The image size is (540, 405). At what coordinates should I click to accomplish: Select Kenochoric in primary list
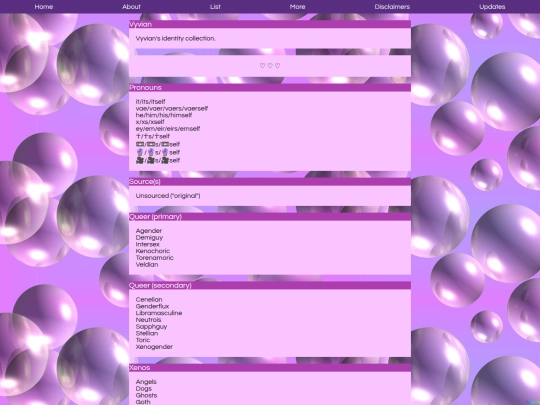[153, 251]
